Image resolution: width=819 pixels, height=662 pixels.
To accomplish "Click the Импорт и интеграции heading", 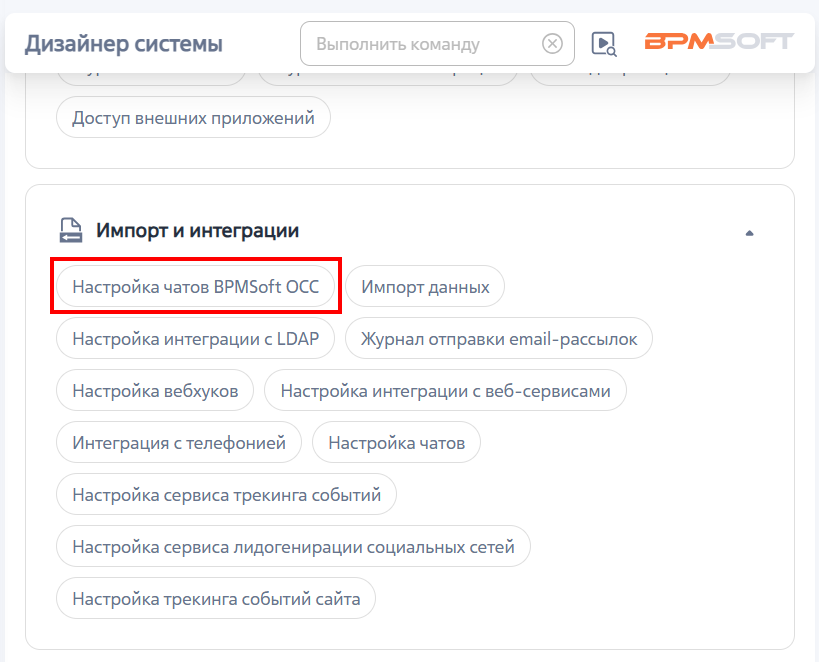I will [x=197, y=230].
